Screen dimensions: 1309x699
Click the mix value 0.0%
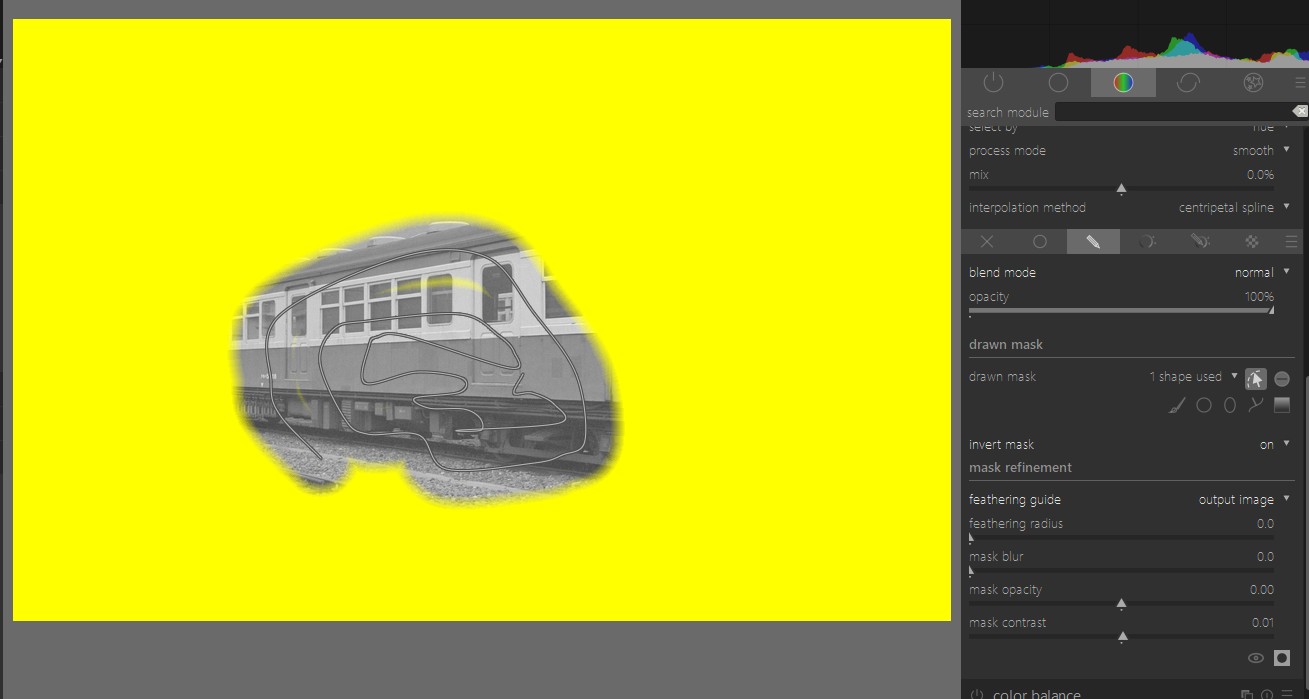point(1260,175)
